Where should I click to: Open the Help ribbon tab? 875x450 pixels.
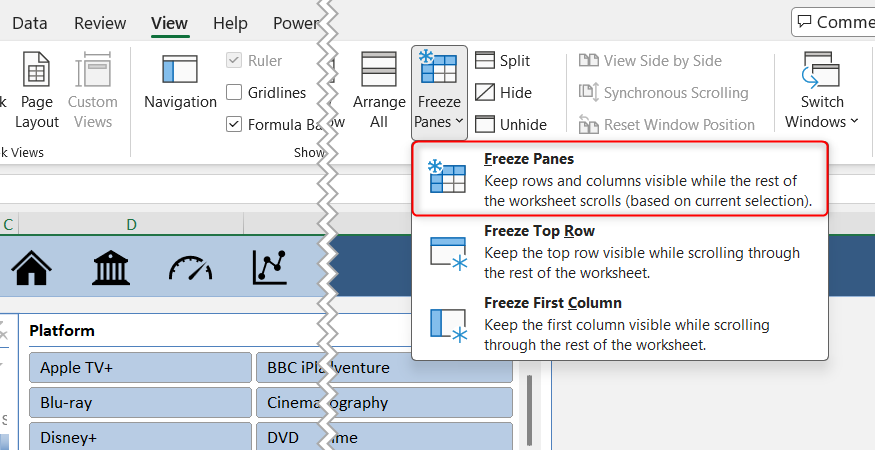(230, 23)
